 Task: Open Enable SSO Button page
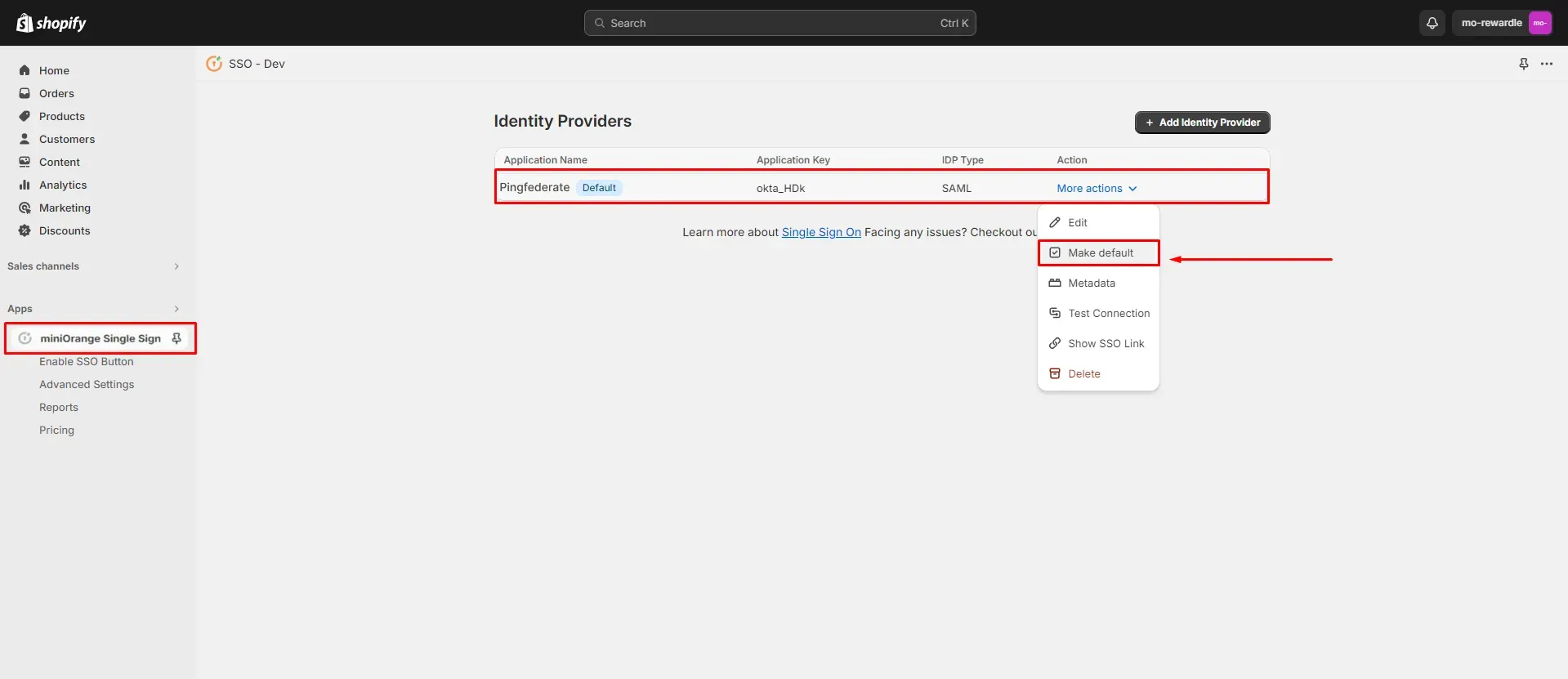pos(86,361)
